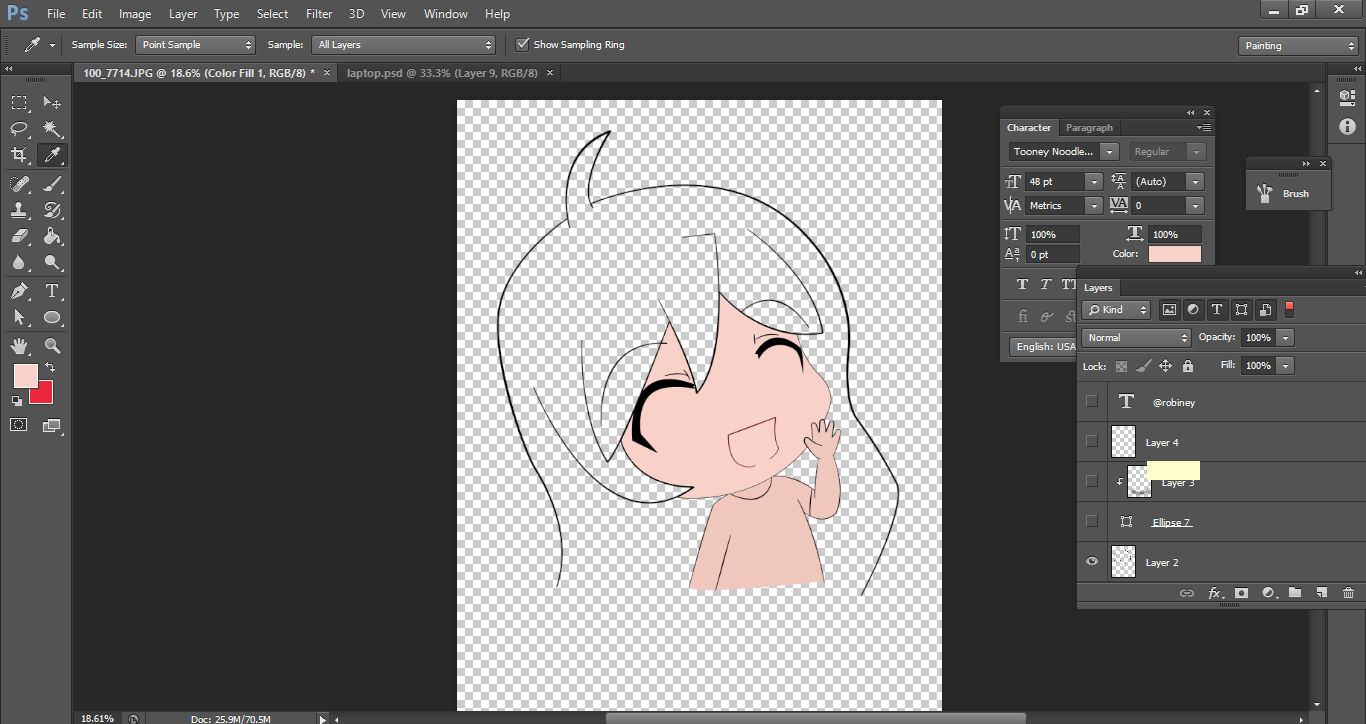The width and height of the screenshot is (1366, 724).
Task: Open the Filter menu
Action: coord(319,14)
